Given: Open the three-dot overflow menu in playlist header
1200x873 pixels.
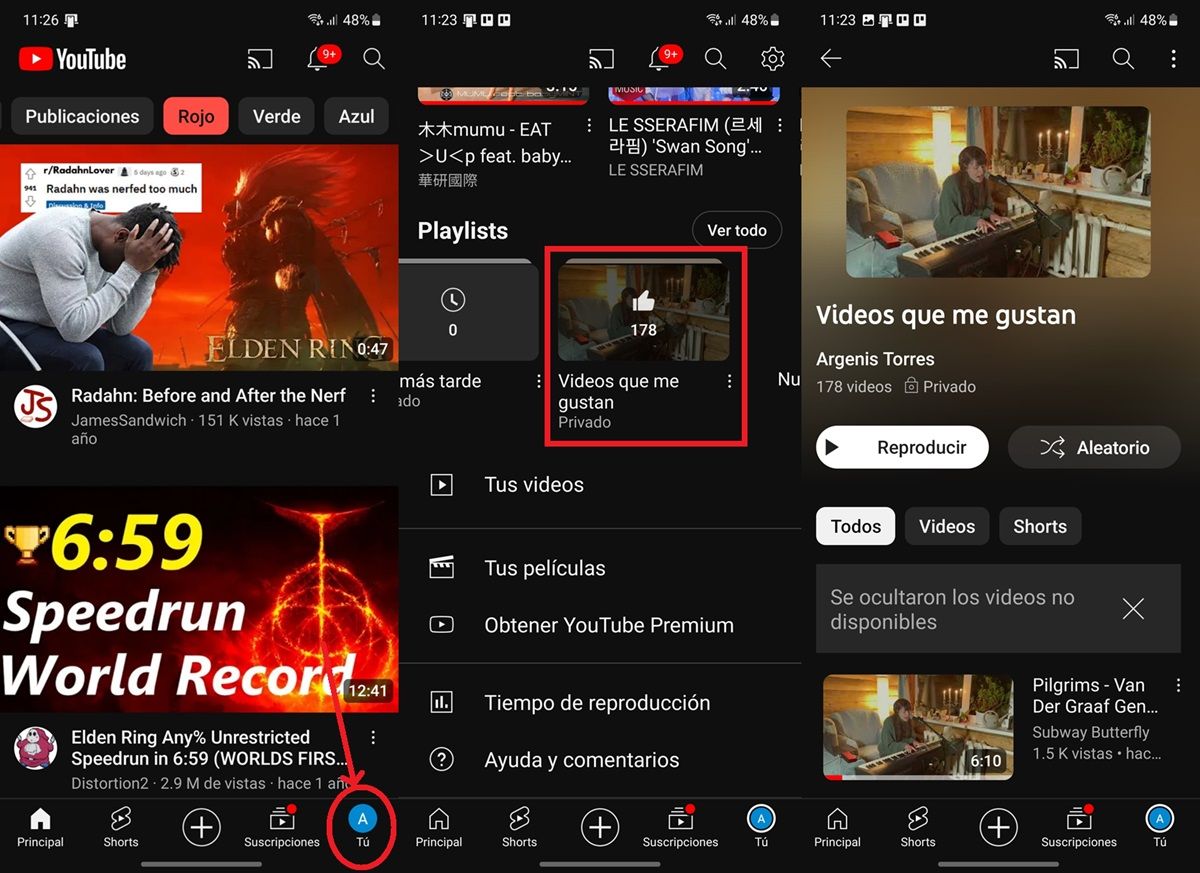Looking at the screenshot, I should click(x=1174, y=59).
